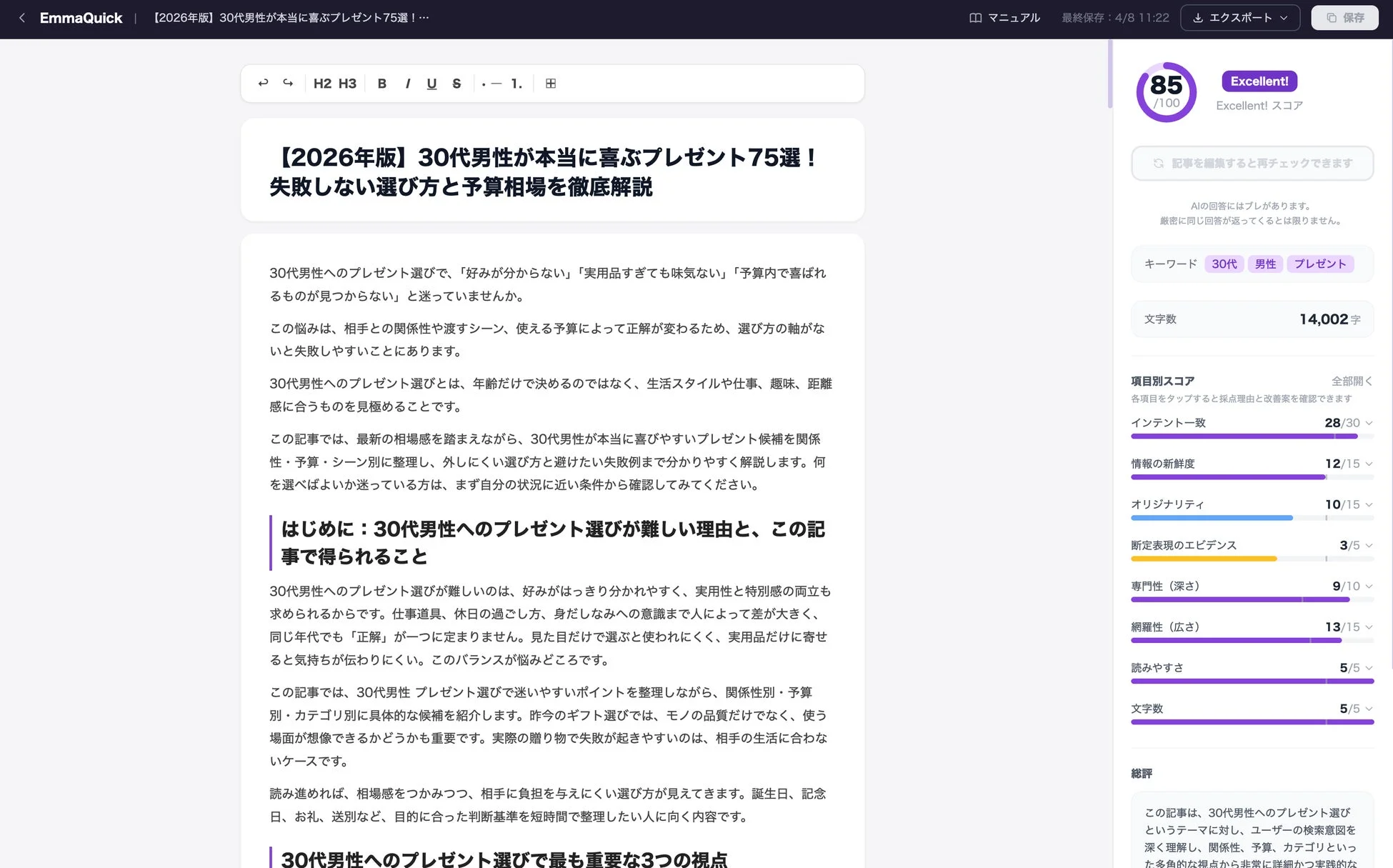The height and width of the screenshot is (868, 1393).
Task: Open the エクスポート dropdown menu
Action: pyautogui.click(x=1240, y=17)
